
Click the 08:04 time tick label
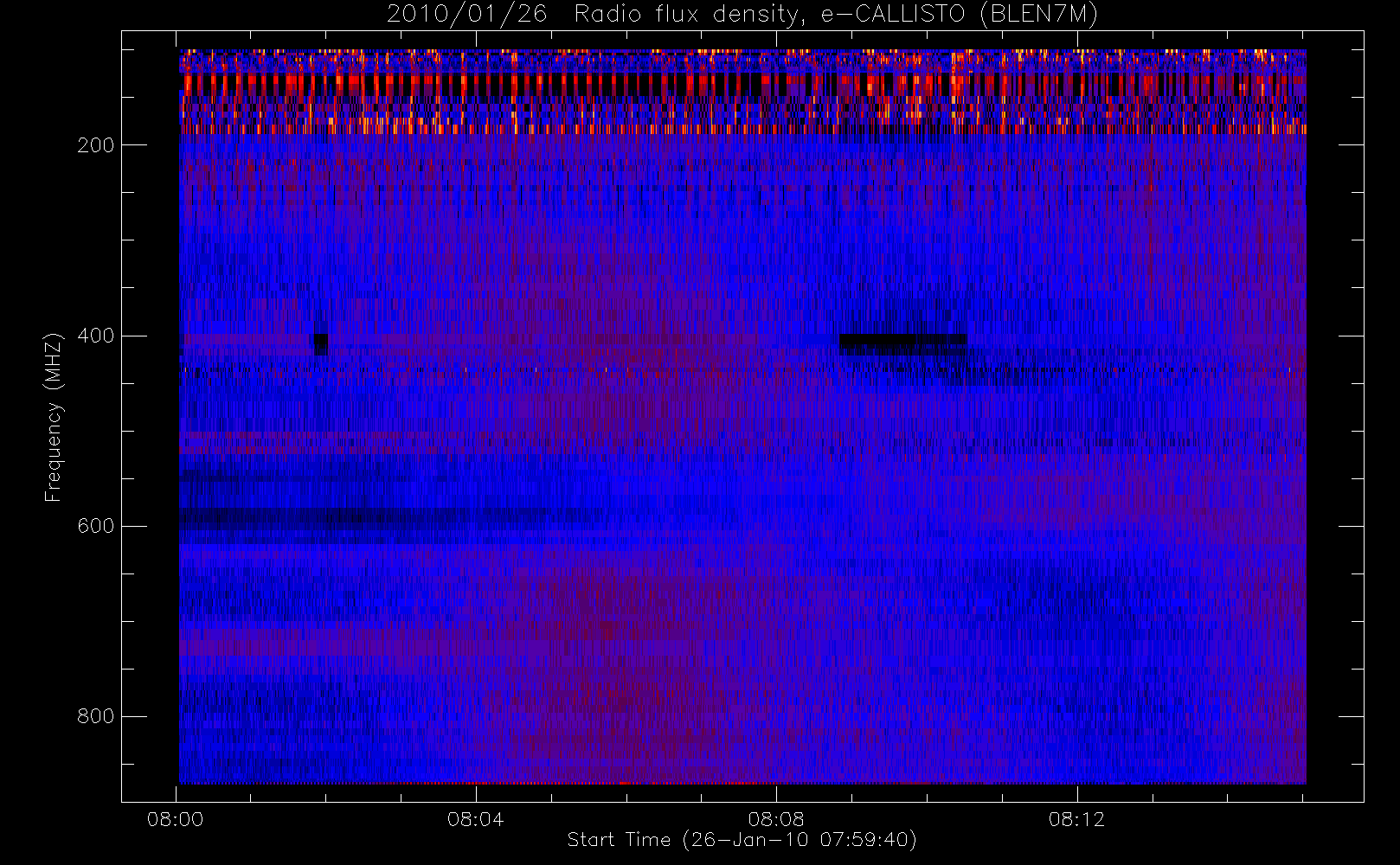476,819
